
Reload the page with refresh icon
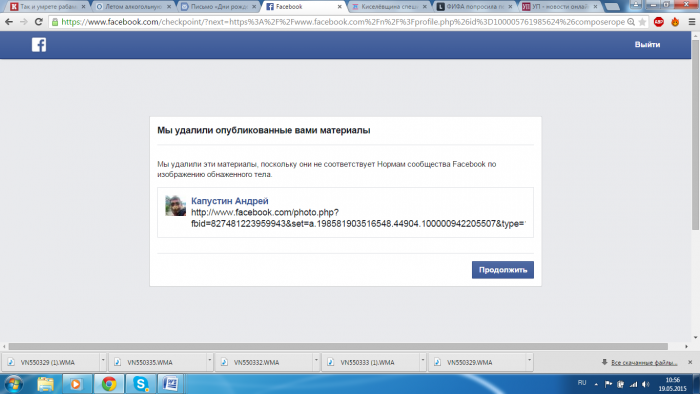39,22
